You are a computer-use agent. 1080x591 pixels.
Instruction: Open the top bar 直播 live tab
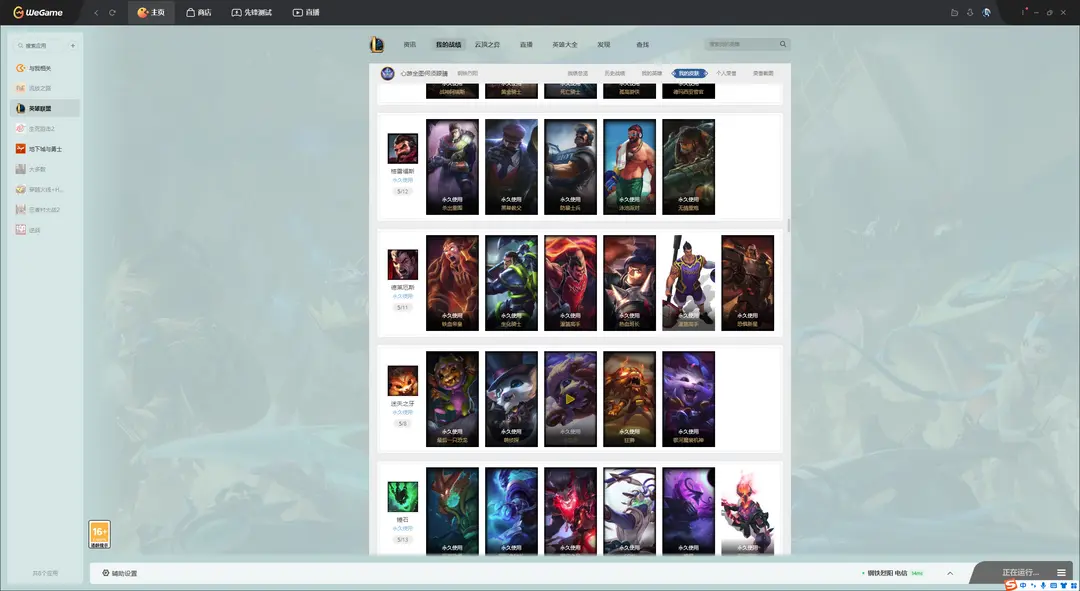tap(306, 12)
